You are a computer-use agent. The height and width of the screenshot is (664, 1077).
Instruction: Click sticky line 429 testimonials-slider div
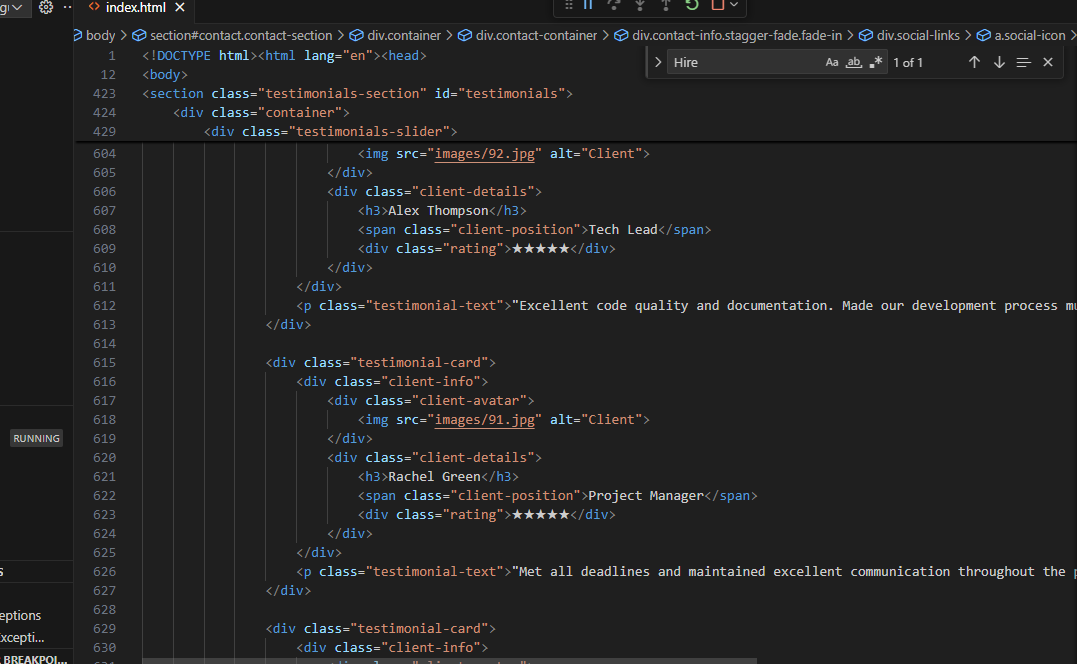(330, 131)
